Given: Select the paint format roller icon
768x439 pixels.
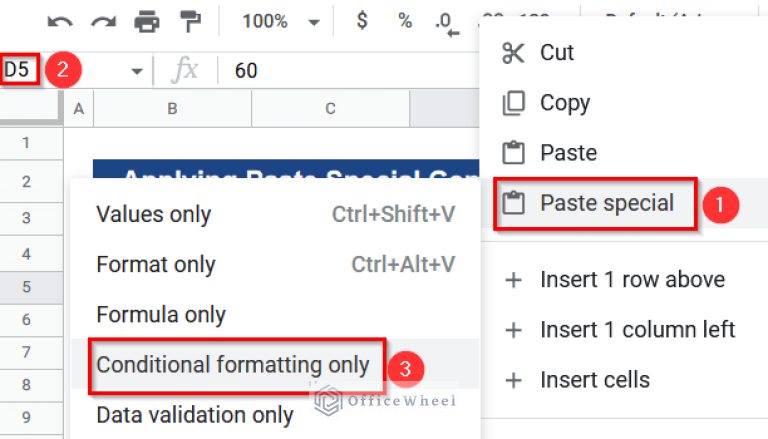Looking at the screenshot, I should point(189,21).
